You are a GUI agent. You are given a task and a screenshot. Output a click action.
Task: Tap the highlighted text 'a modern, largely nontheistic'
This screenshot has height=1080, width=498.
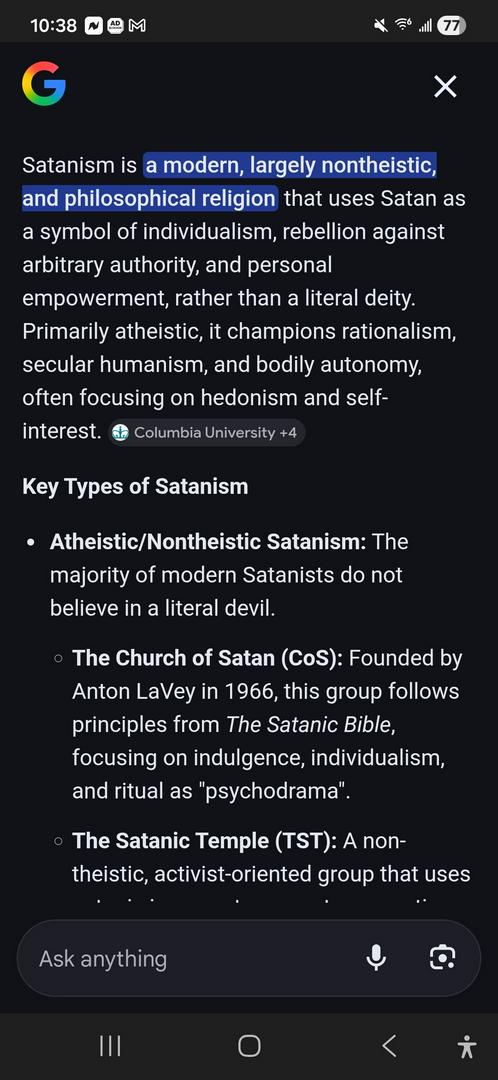[x=290, y=166]
